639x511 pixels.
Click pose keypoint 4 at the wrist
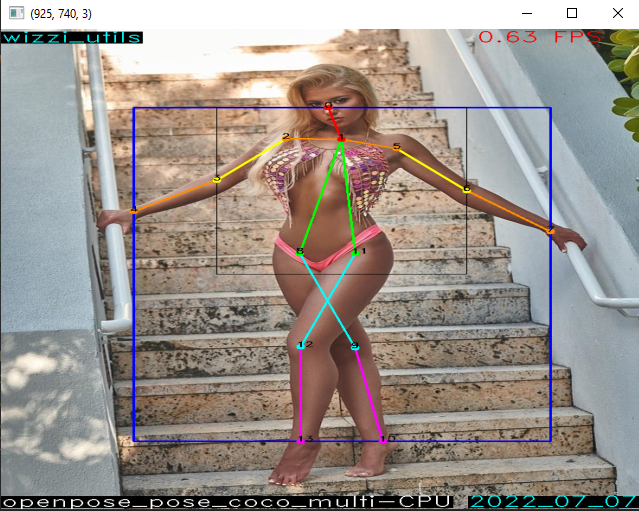pyautogui.click(x=134, y=211)
